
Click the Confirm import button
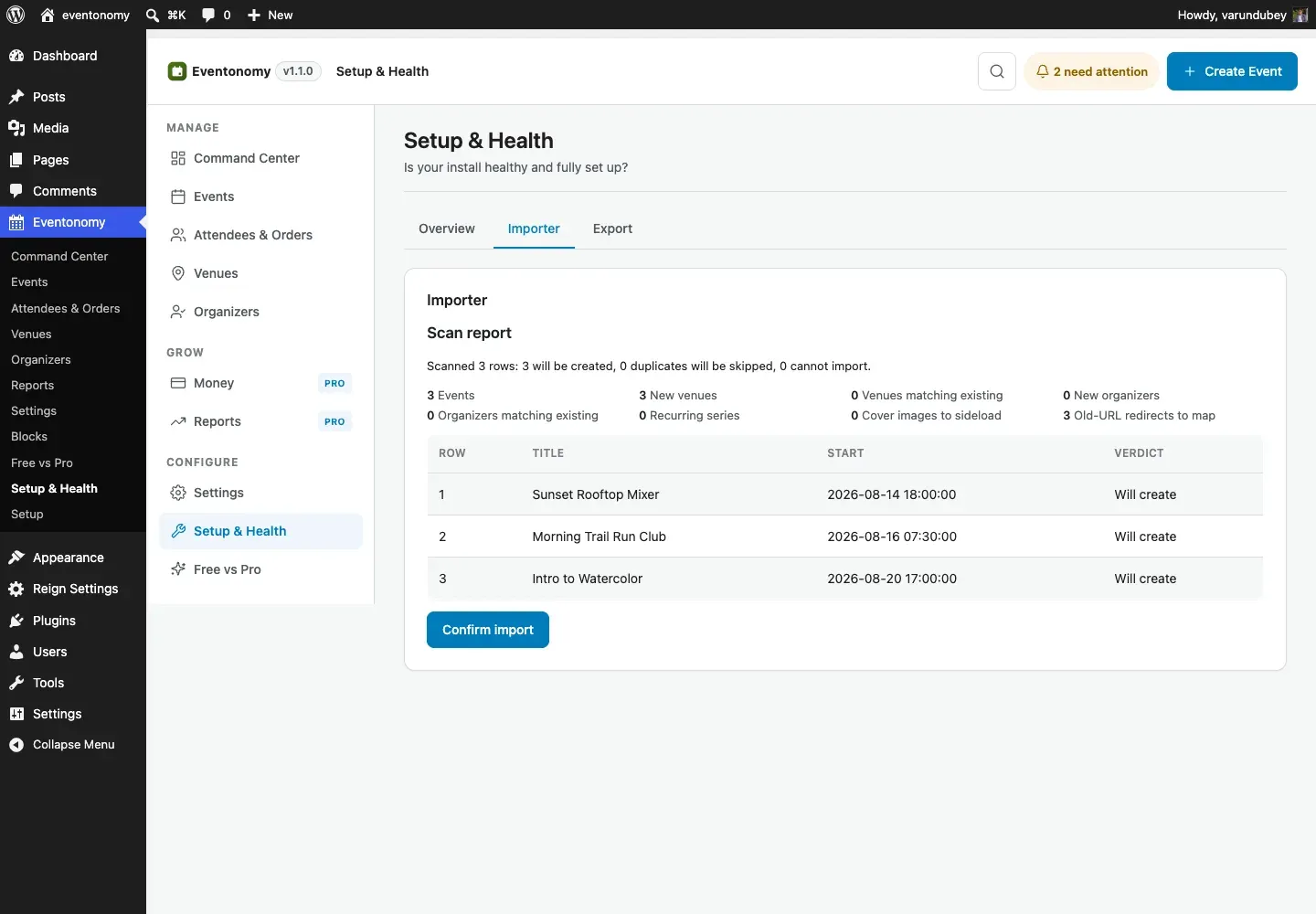point(488,630)
